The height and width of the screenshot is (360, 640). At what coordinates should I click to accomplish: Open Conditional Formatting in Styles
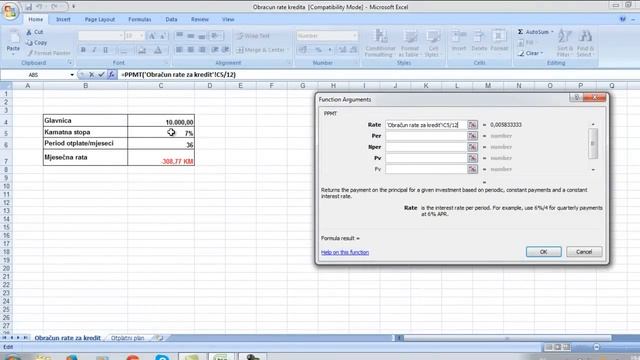point(380,43)
